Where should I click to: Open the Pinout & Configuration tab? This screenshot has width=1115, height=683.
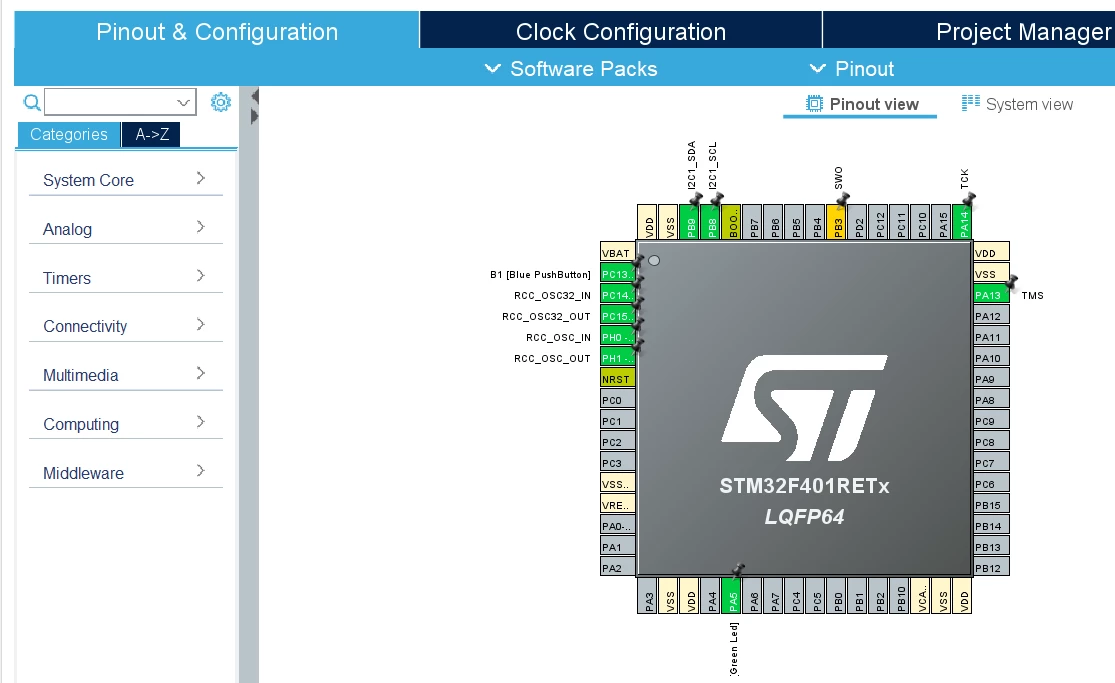click(x=217, y=31)
